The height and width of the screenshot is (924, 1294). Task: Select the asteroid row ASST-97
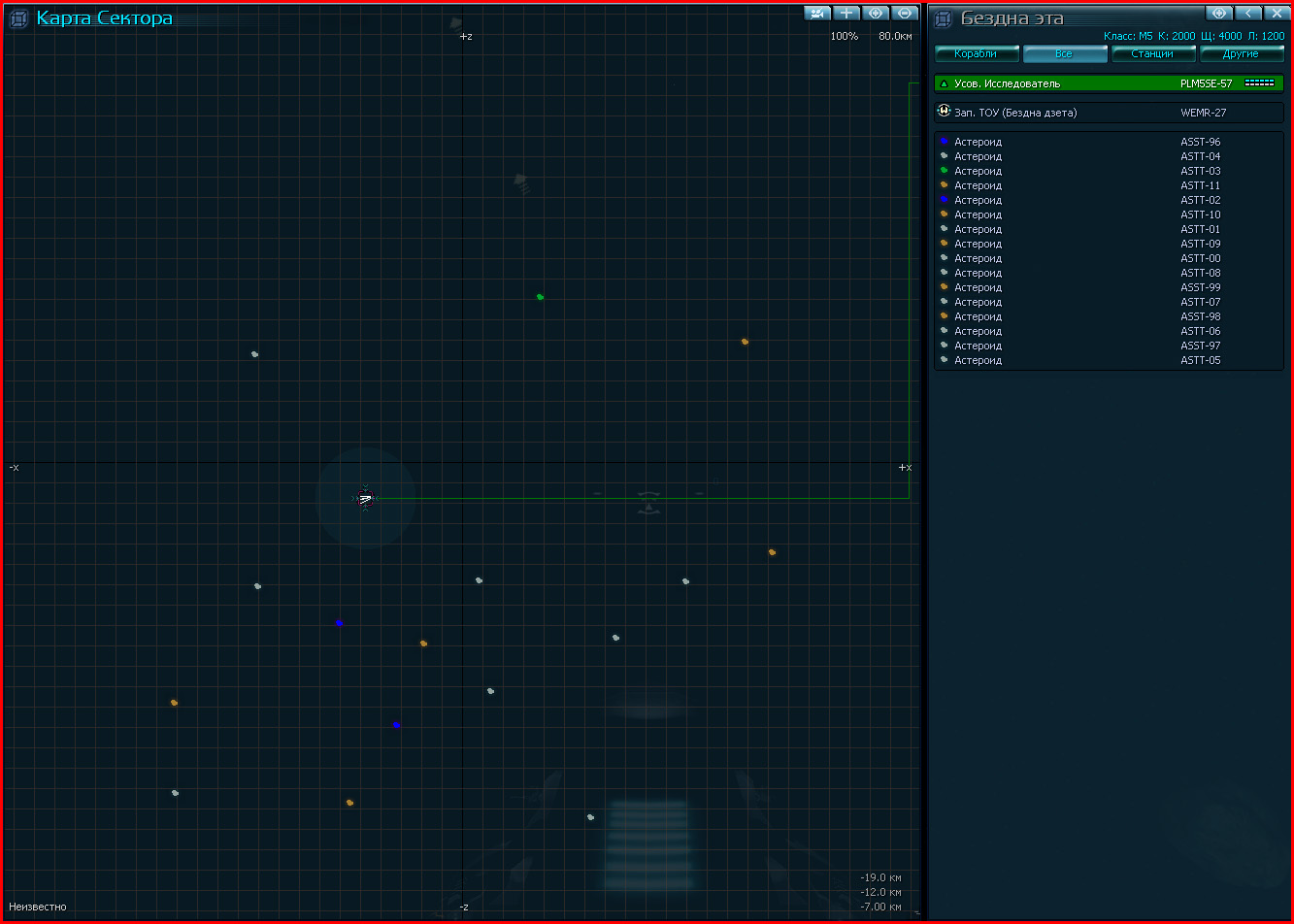(1109, 346)
